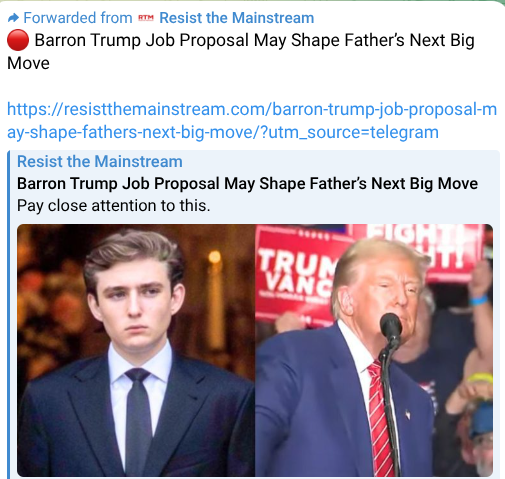Click the red campaign sign in the photo
The width and height of the screenshot is (505, 479).
point(295,275)
